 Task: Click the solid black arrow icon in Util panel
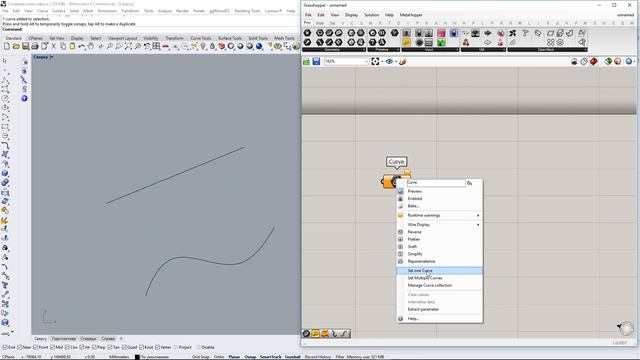coord(488,33)
